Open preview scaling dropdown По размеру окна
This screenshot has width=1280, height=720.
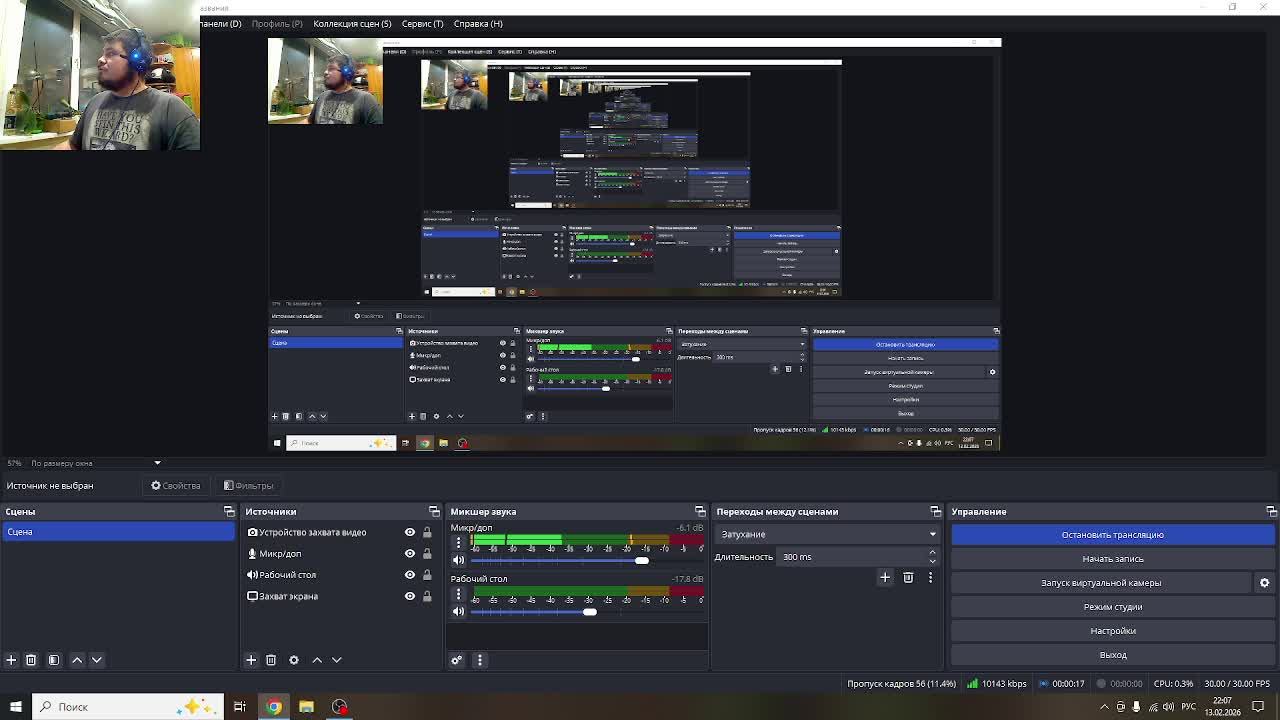coord(94,463)
